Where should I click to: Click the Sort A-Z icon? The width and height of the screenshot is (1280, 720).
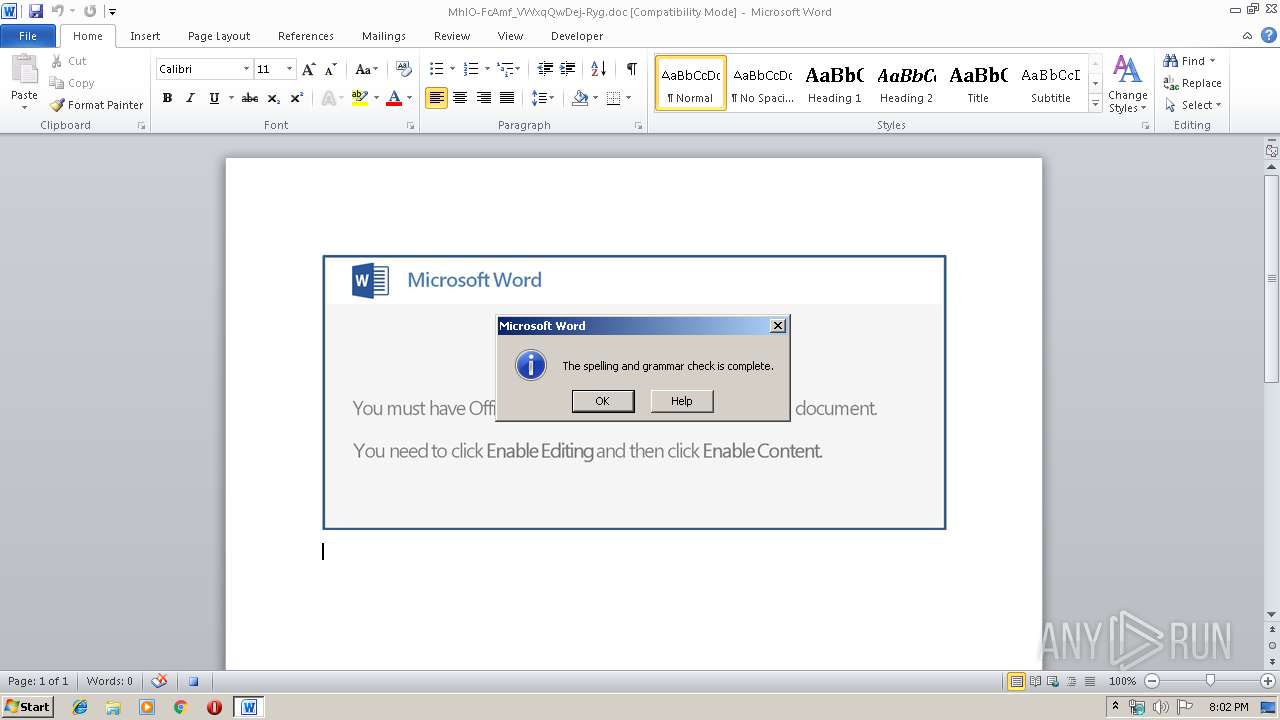point(598,69)
